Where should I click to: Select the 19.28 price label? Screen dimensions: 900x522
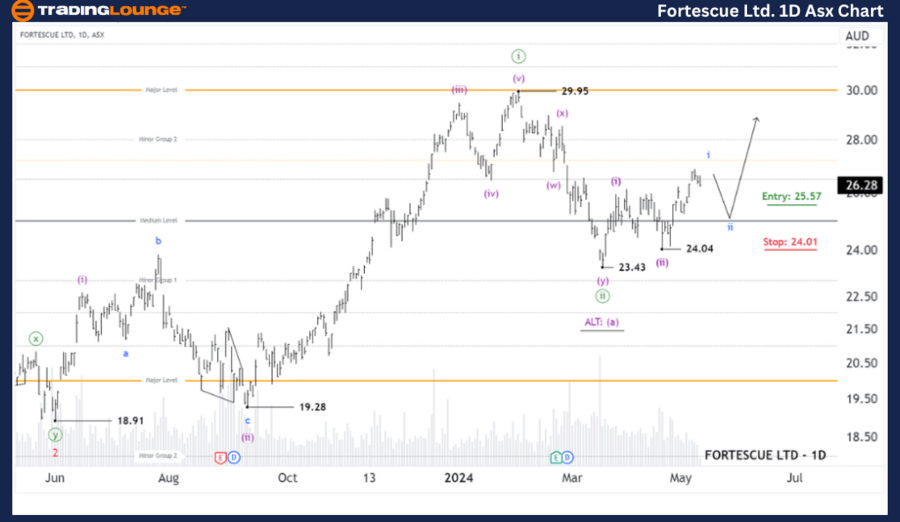coord(312,407)
